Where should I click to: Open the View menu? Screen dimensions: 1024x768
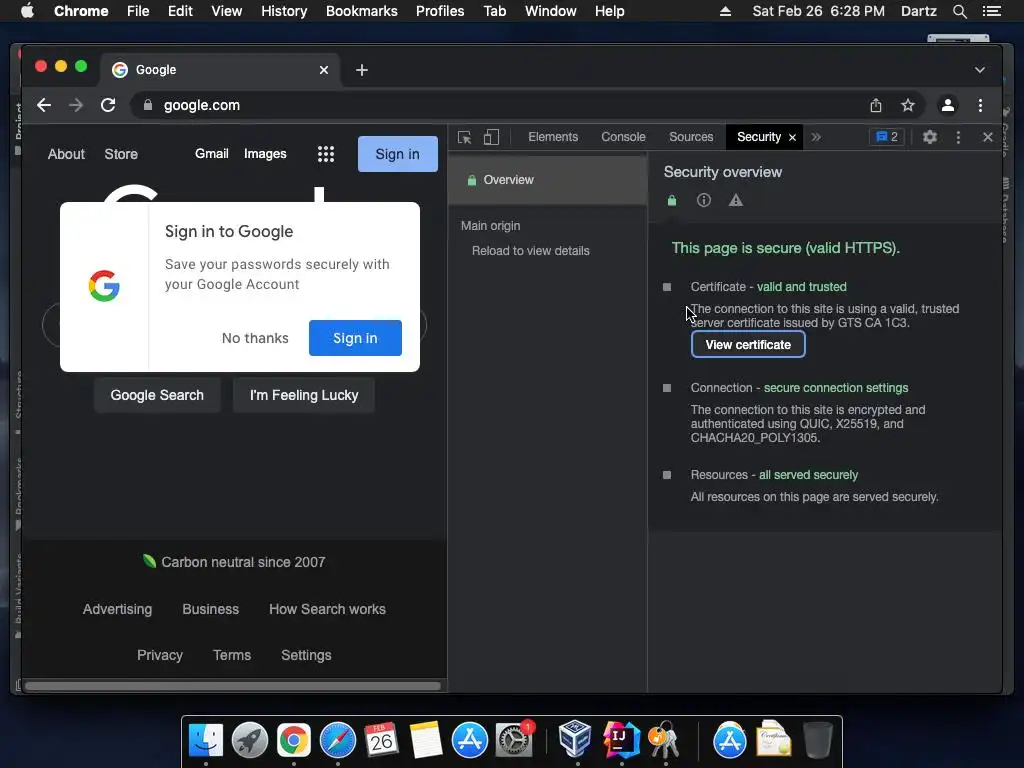(226, 11)
